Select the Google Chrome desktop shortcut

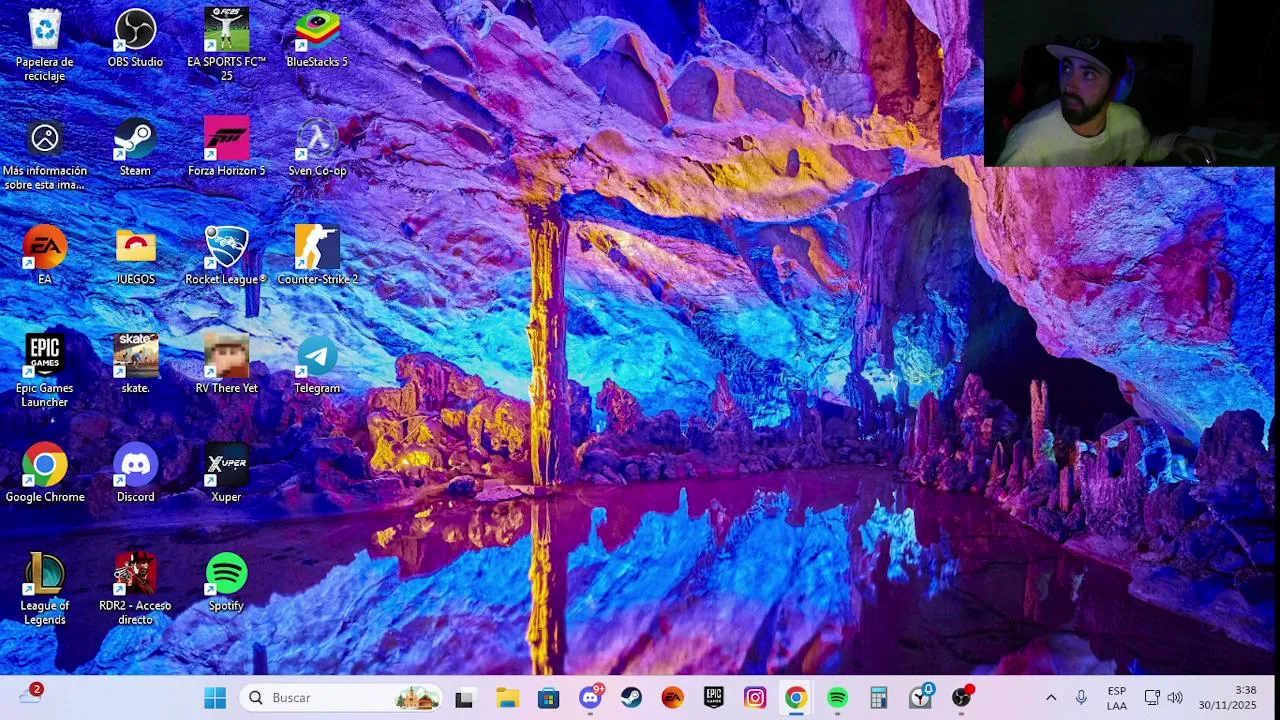click(45, 474)
